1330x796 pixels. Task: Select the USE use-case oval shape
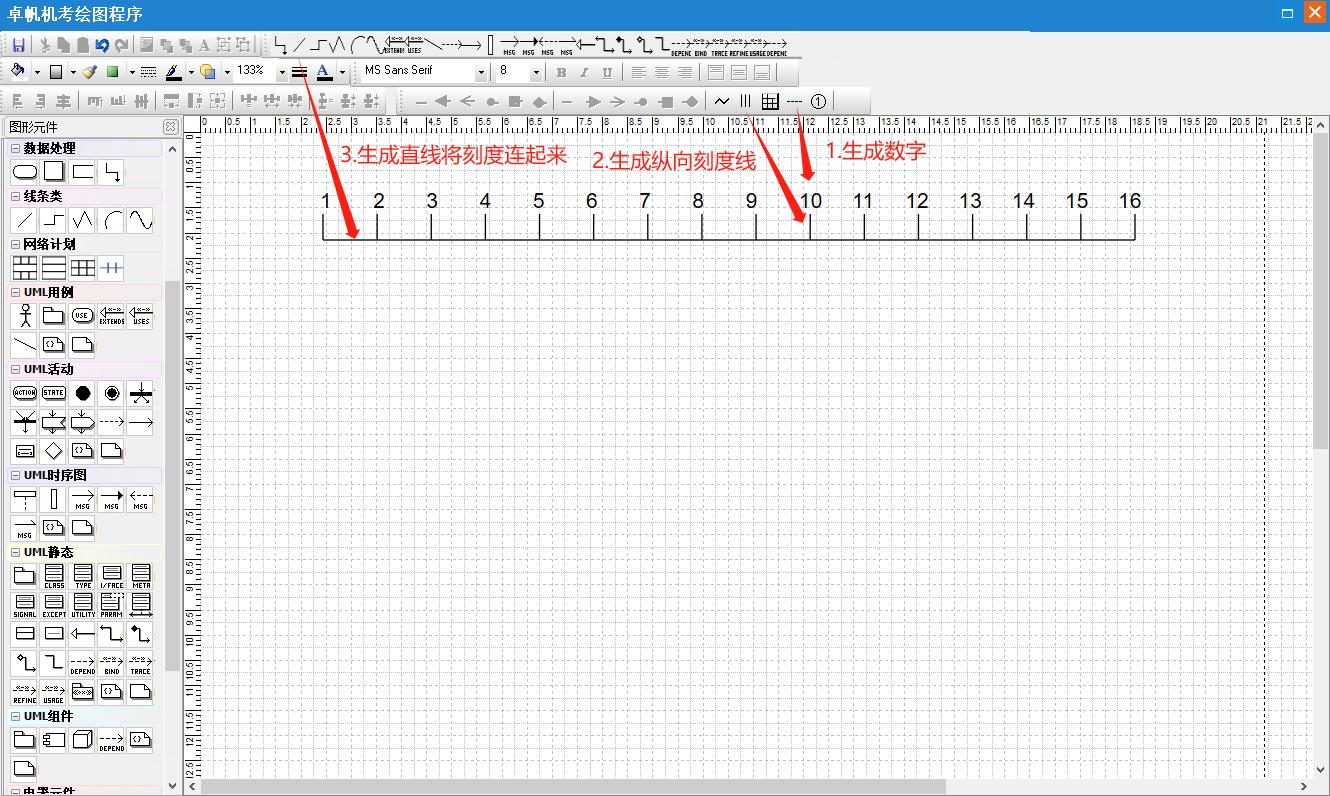(x=83, y=316)
